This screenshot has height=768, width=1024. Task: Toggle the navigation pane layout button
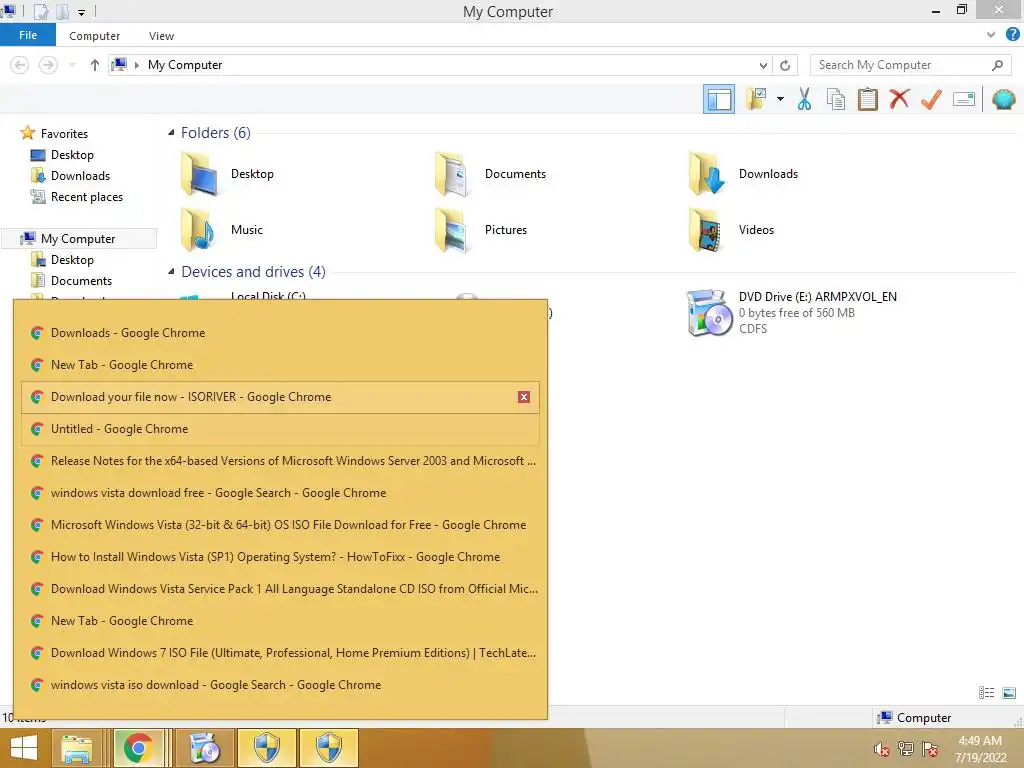[718, 99]
